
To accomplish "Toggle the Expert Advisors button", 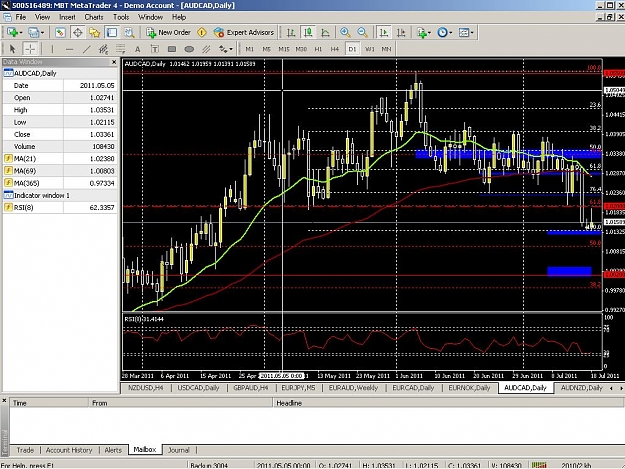I will coord(244,33).
